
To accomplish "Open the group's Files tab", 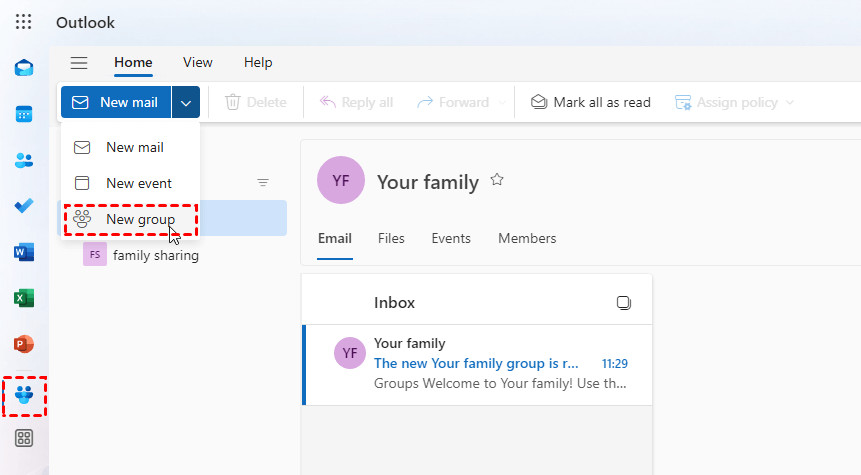I will pos(391,238).
